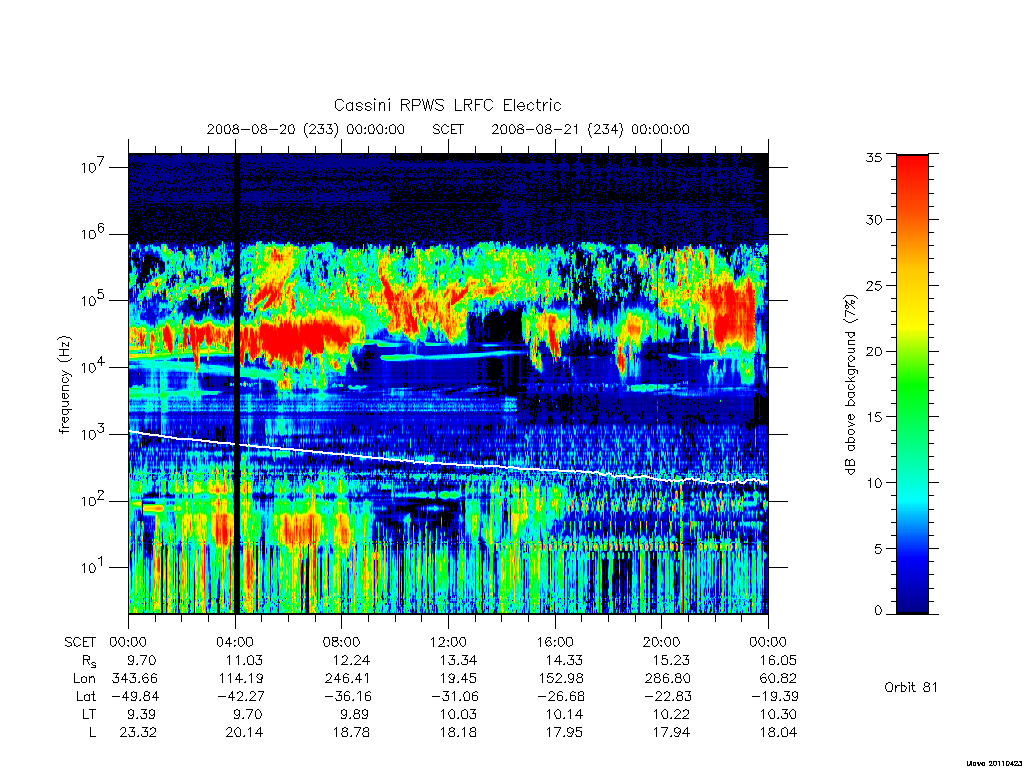
Task: Click the Rs value '15.23'
Action: 671,660
